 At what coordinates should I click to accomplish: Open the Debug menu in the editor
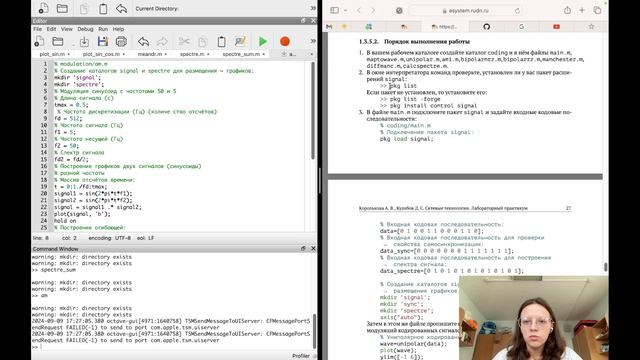85,29
